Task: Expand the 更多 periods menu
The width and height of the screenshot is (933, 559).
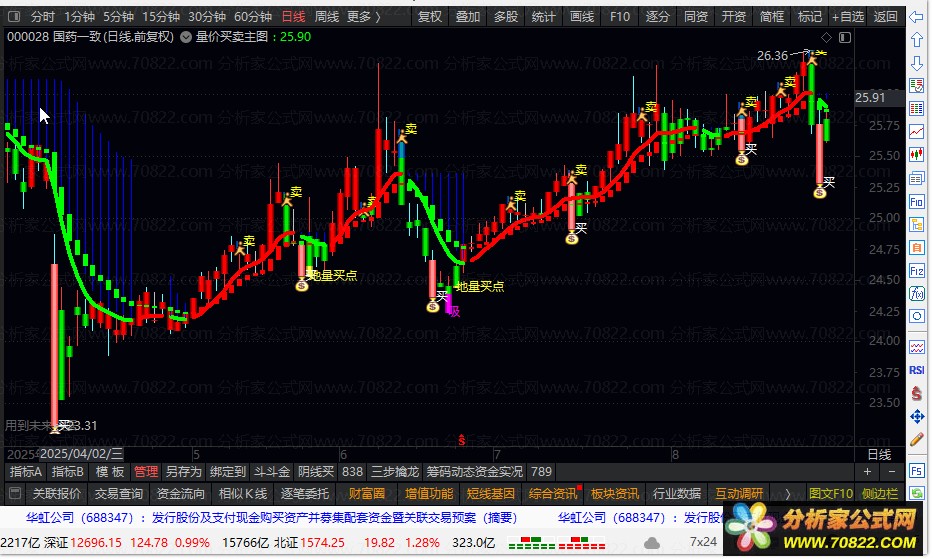Action: 364,17
